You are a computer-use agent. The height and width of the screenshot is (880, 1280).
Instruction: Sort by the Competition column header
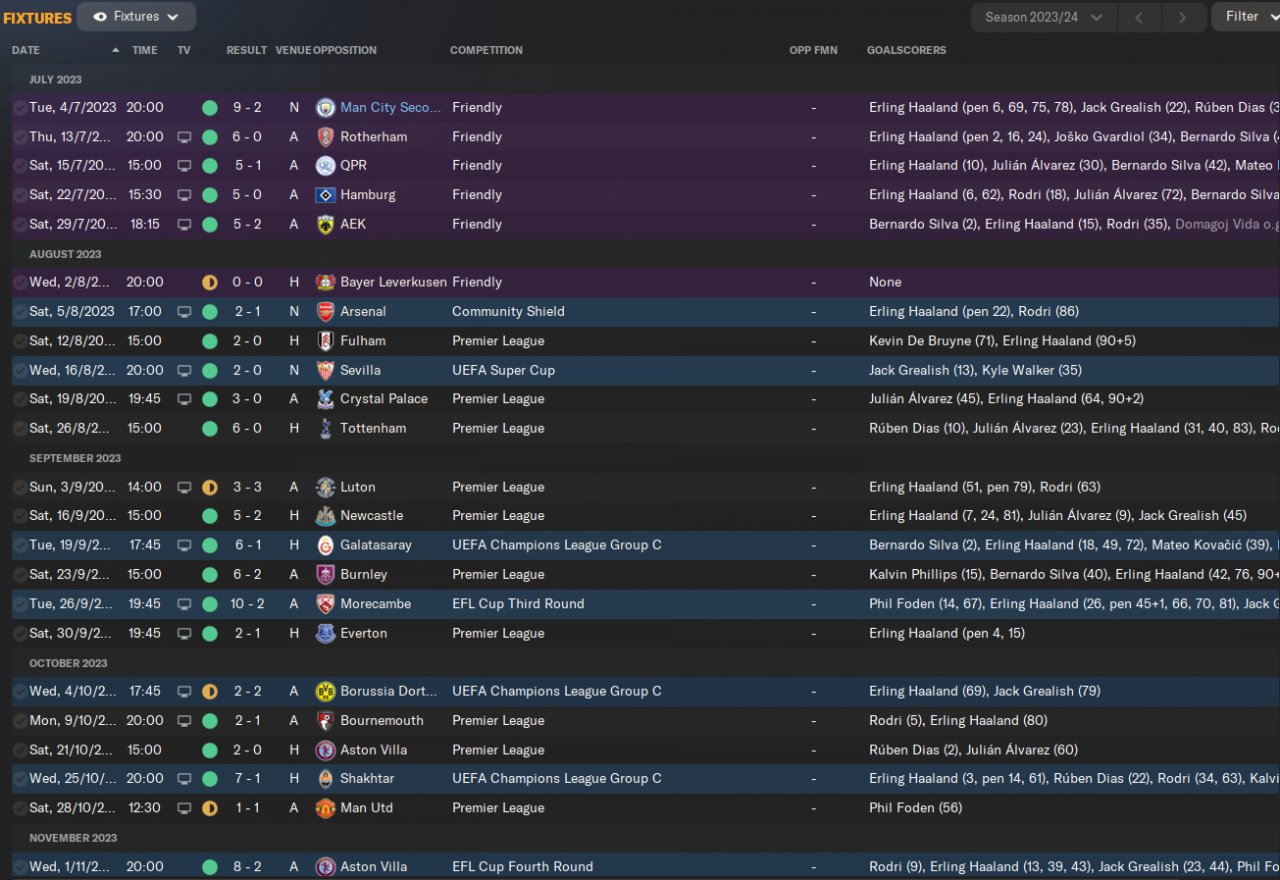point(486,50)
